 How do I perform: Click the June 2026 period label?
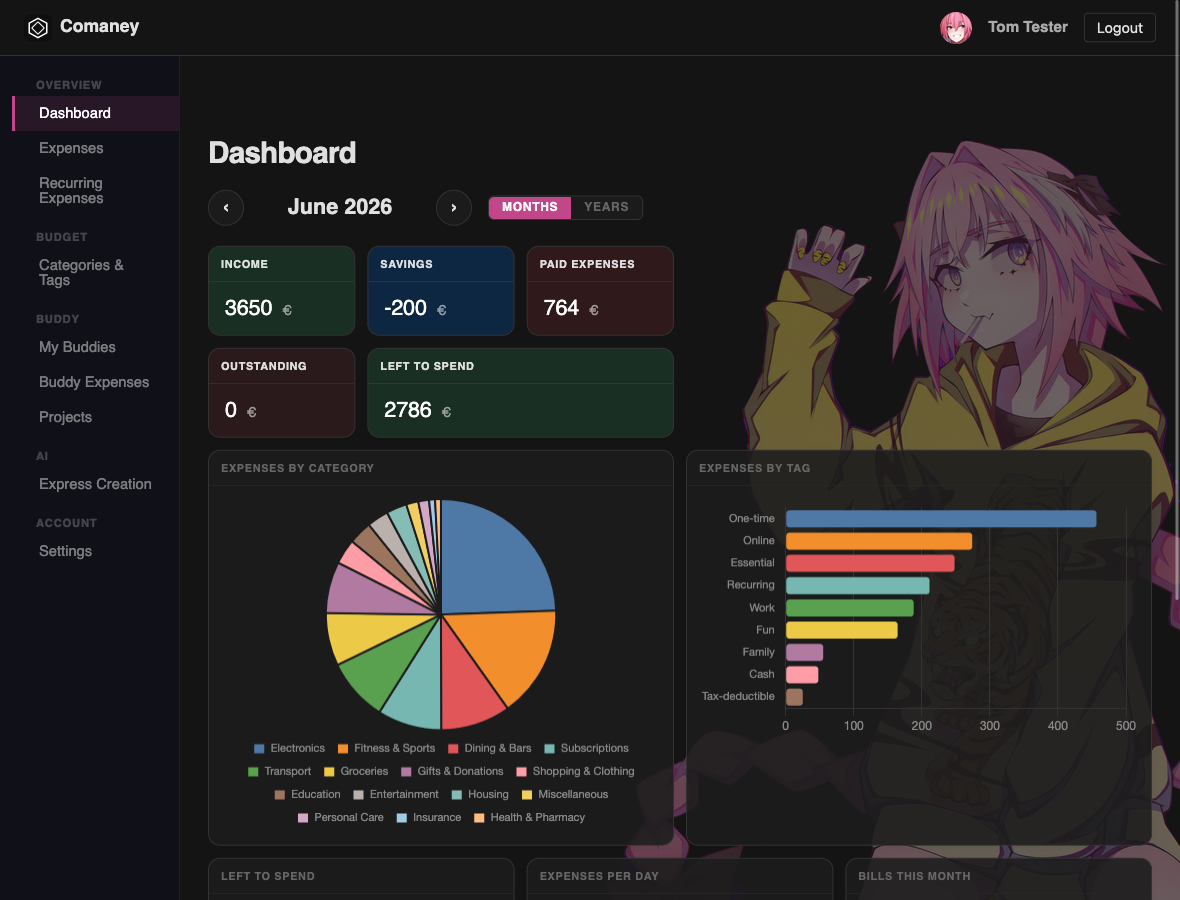click(339, 207)
